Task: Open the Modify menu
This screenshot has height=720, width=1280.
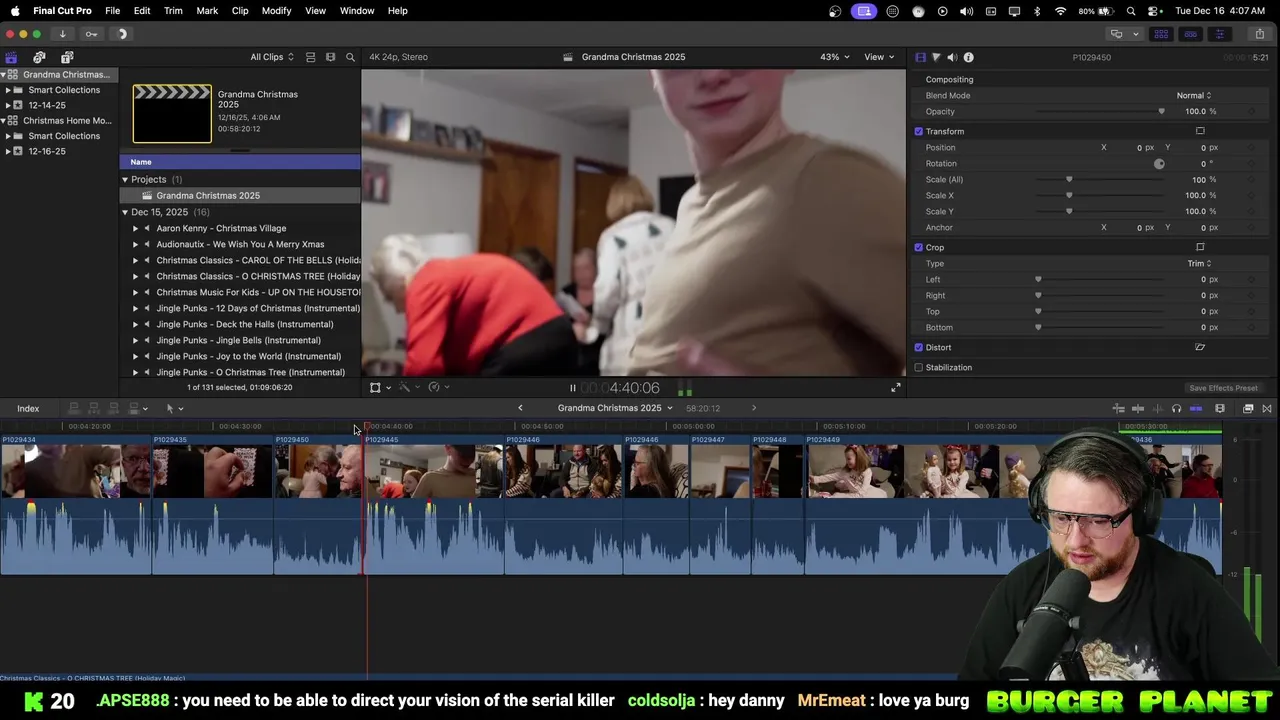Action: pos(277,10)
